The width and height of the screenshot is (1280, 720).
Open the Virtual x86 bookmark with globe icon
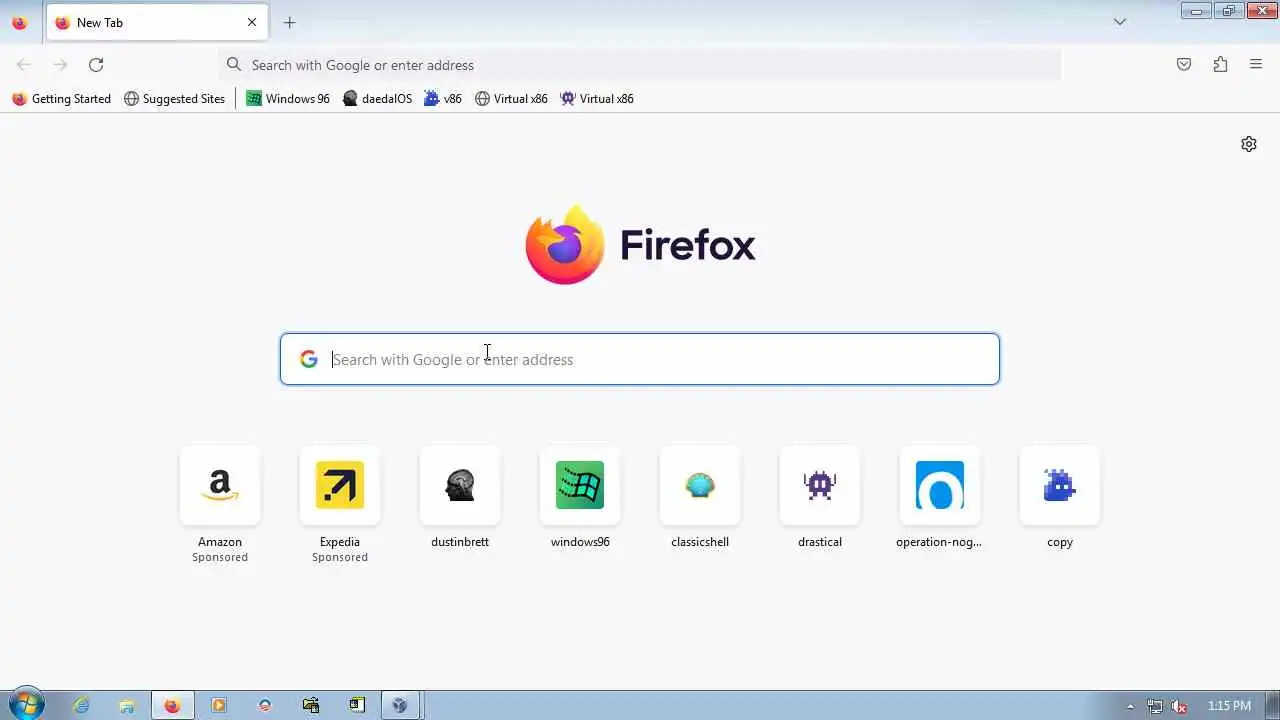point(511,98)
